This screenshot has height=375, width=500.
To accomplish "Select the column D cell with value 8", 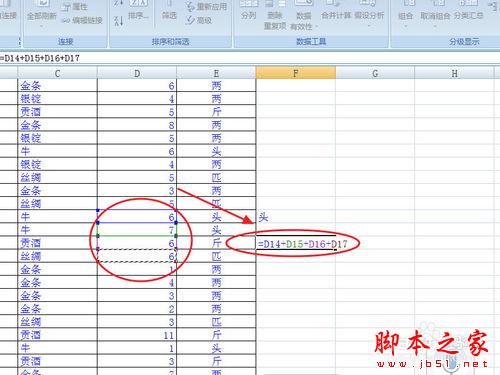I will (137, 125).
